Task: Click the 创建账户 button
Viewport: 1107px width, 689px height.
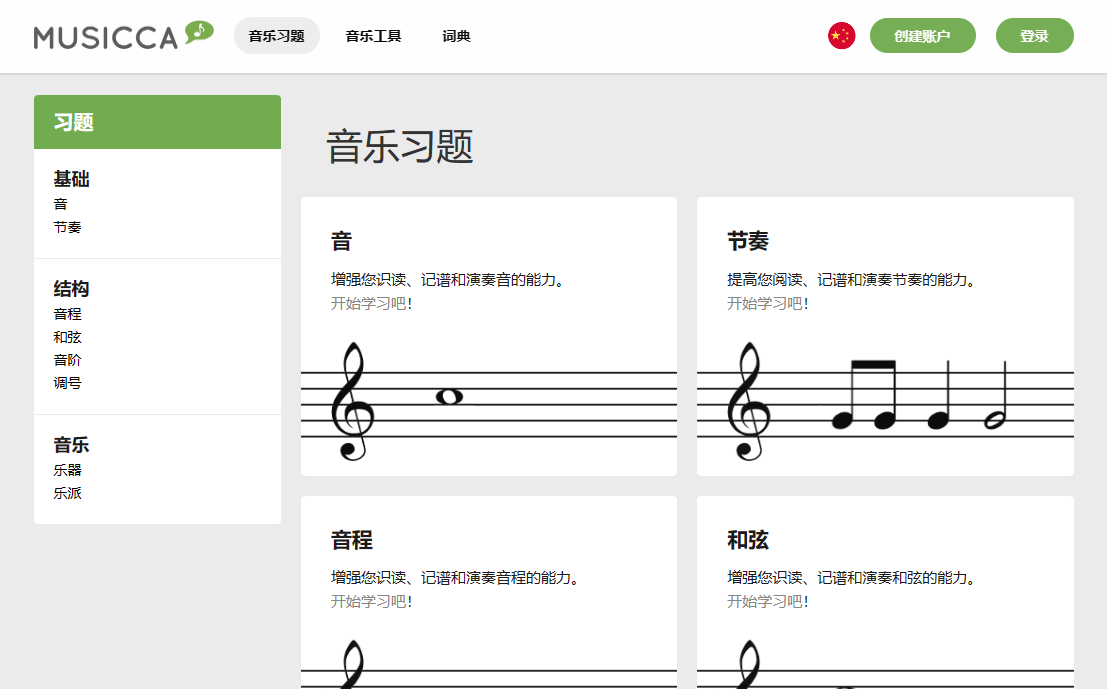Action: click(x=922, y=35)
